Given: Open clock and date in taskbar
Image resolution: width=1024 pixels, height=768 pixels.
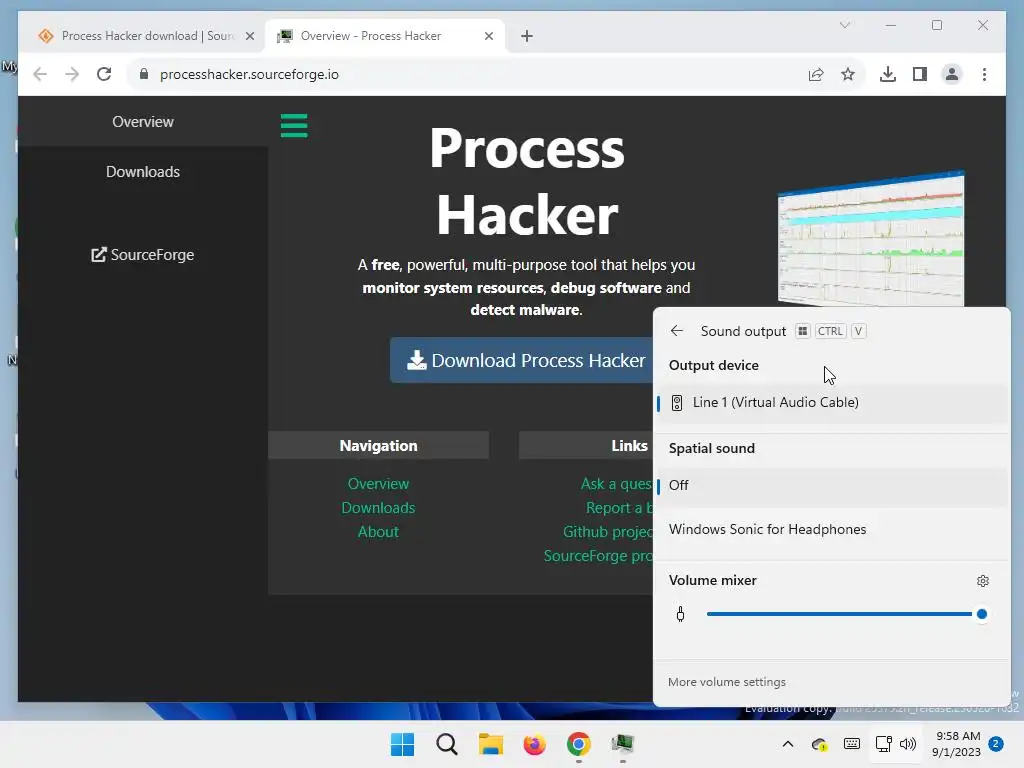Looking at the screenshot, I should point(956,744).
